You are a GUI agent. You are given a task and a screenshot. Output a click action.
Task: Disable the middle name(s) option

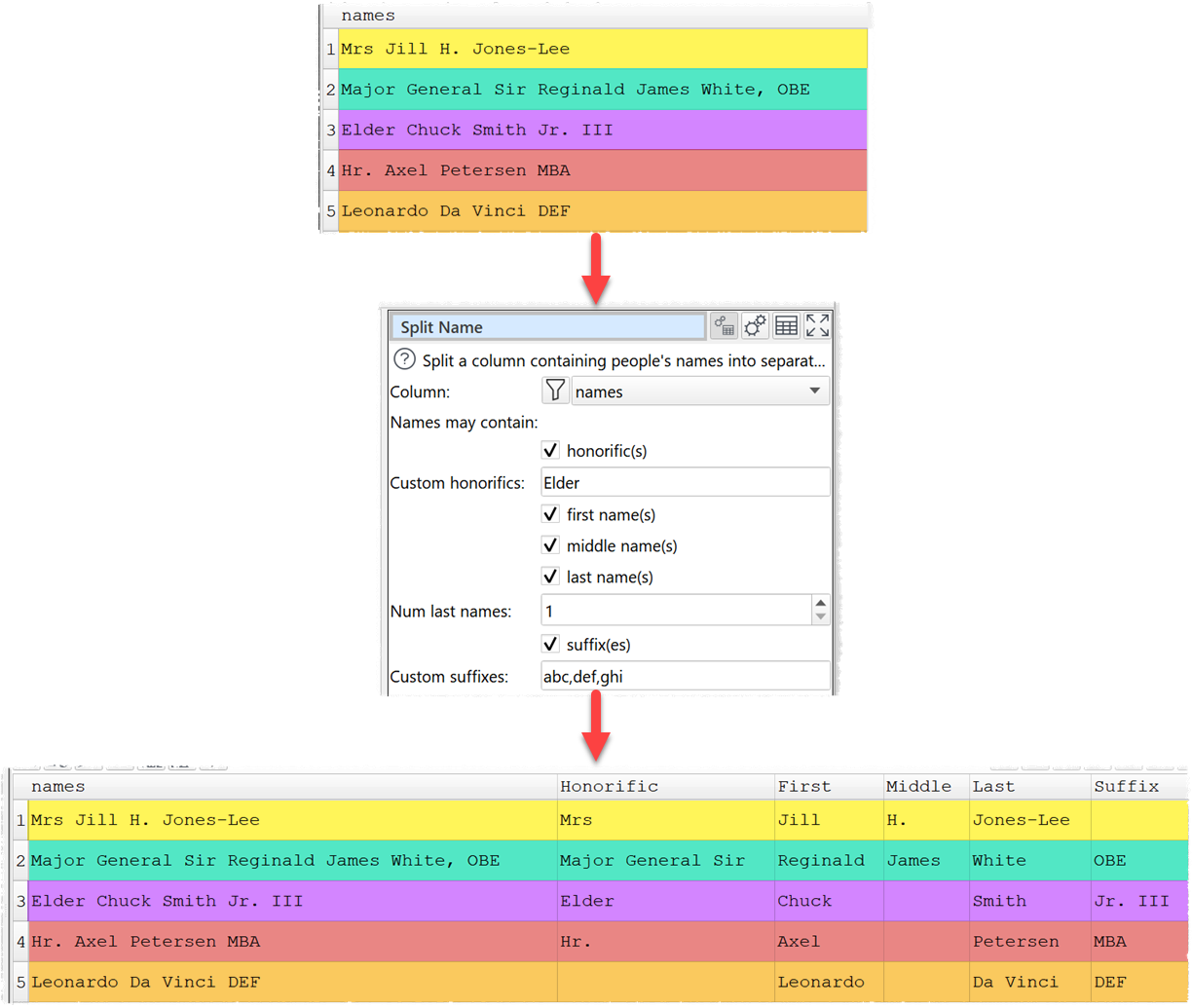point(550,545)
